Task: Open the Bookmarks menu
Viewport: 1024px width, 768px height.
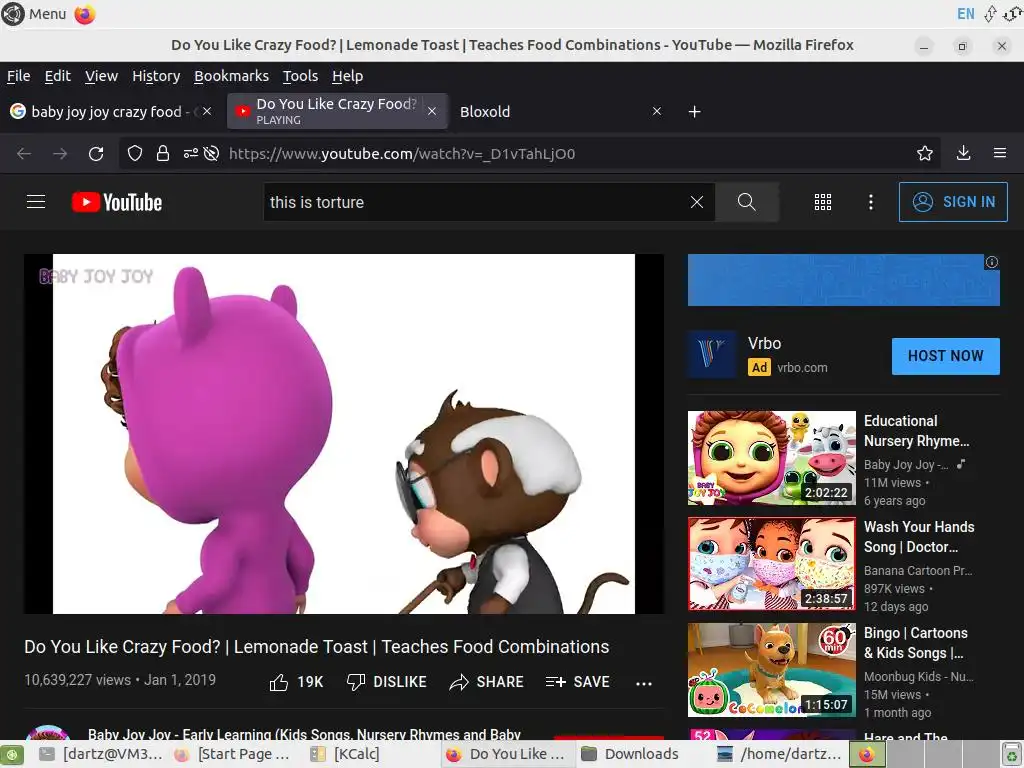Action: tap(231, 76)
